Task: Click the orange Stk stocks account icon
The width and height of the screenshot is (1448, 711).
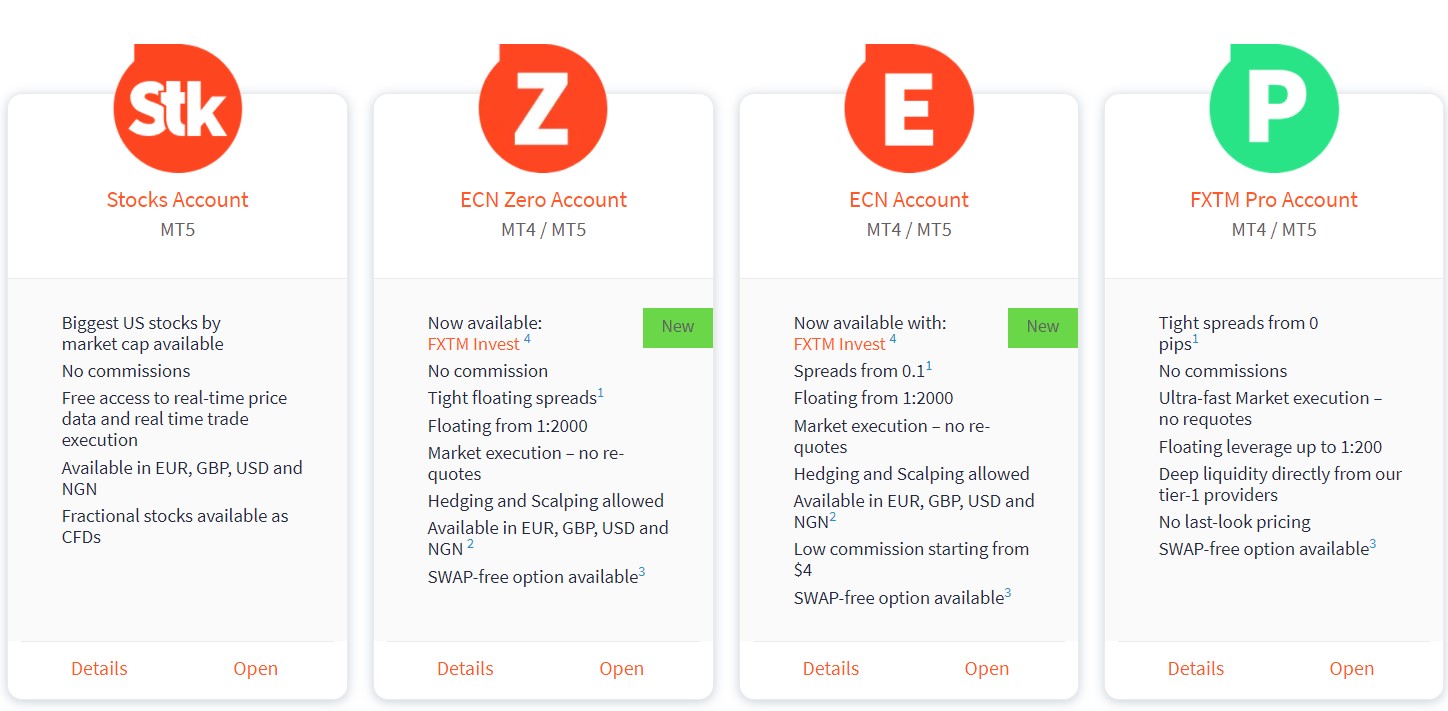Action: [x=178, y=108]
